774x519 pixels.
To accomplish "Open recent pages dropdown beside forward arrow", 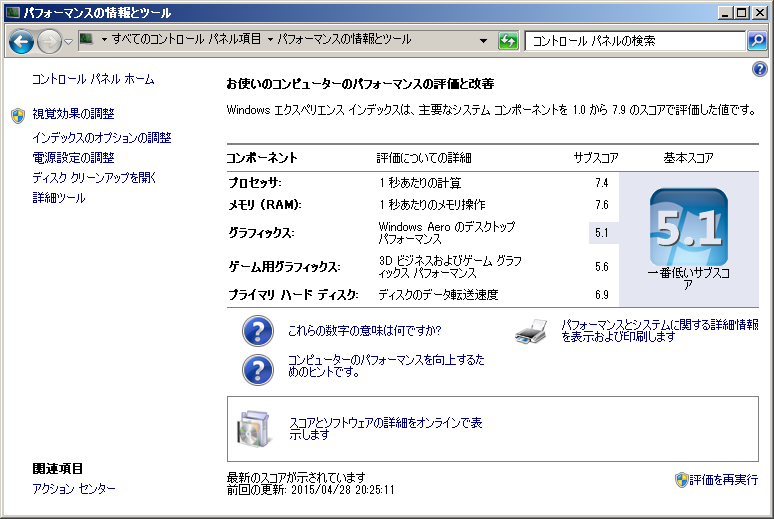I will (x=69, y=41).
